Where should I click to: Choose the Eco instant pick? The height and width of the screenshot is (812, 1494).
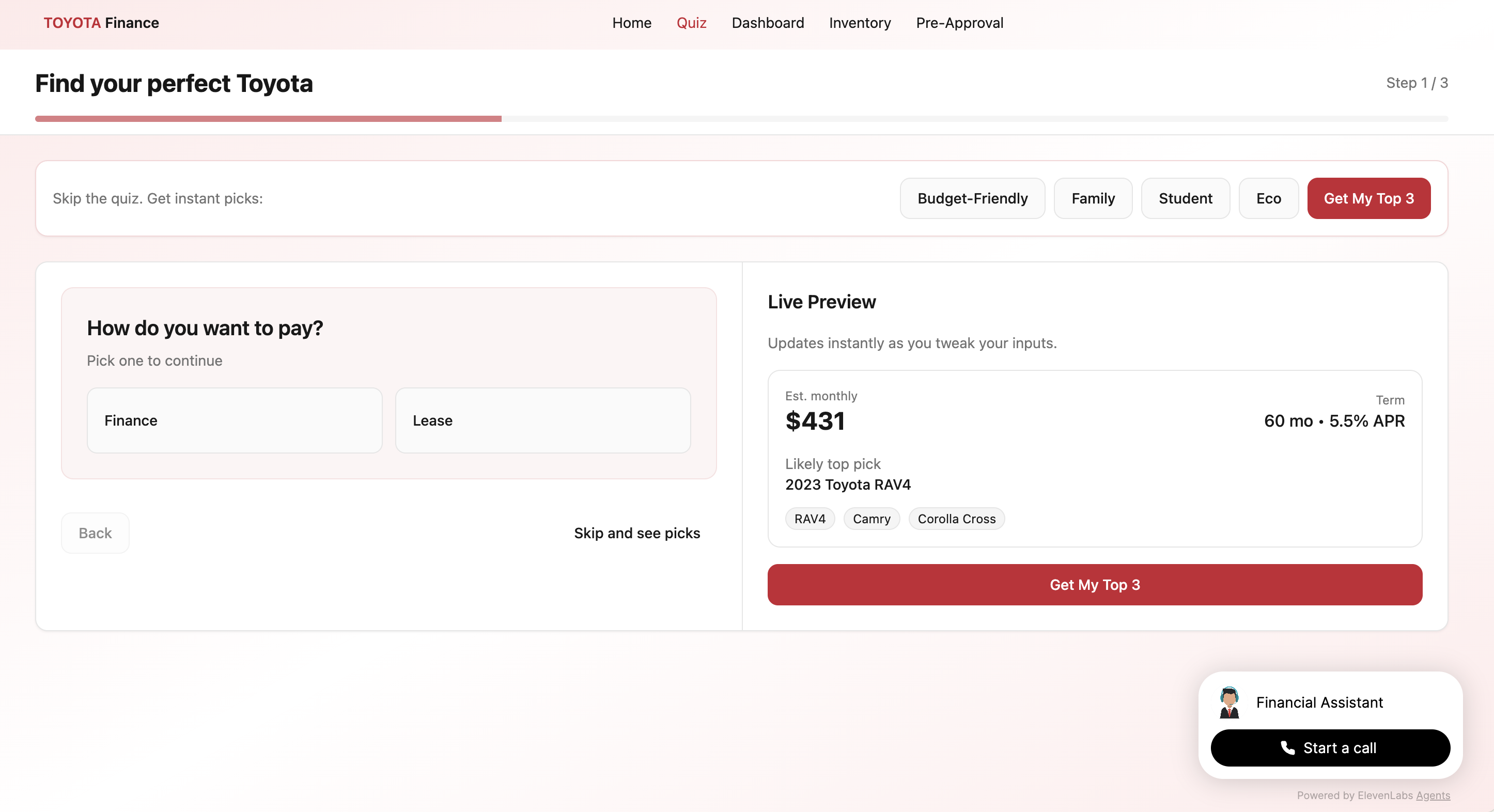coord(1268,198)
